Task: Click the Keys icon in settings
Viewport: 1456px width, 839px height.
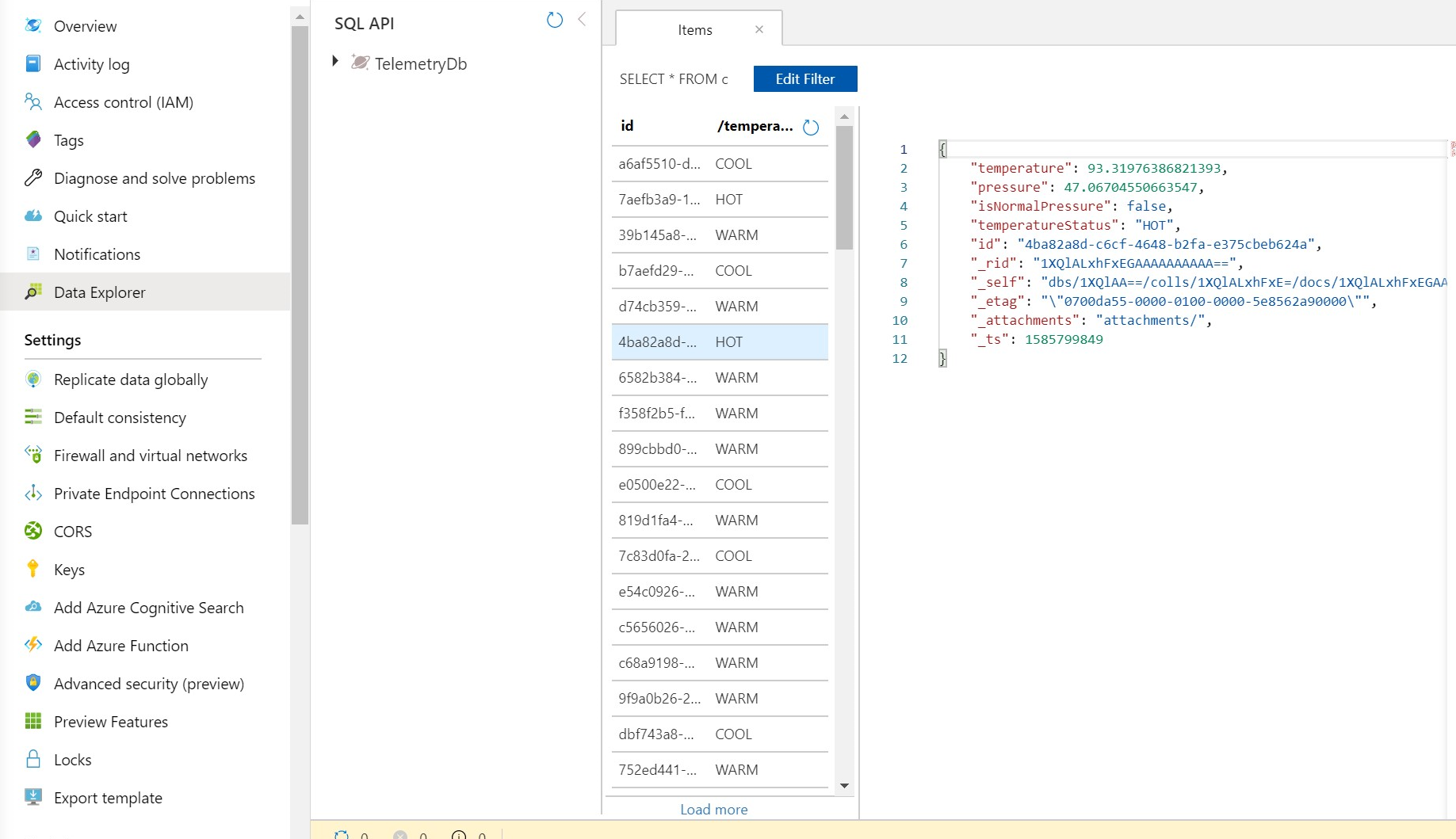Action: click(x=32, y=569)
